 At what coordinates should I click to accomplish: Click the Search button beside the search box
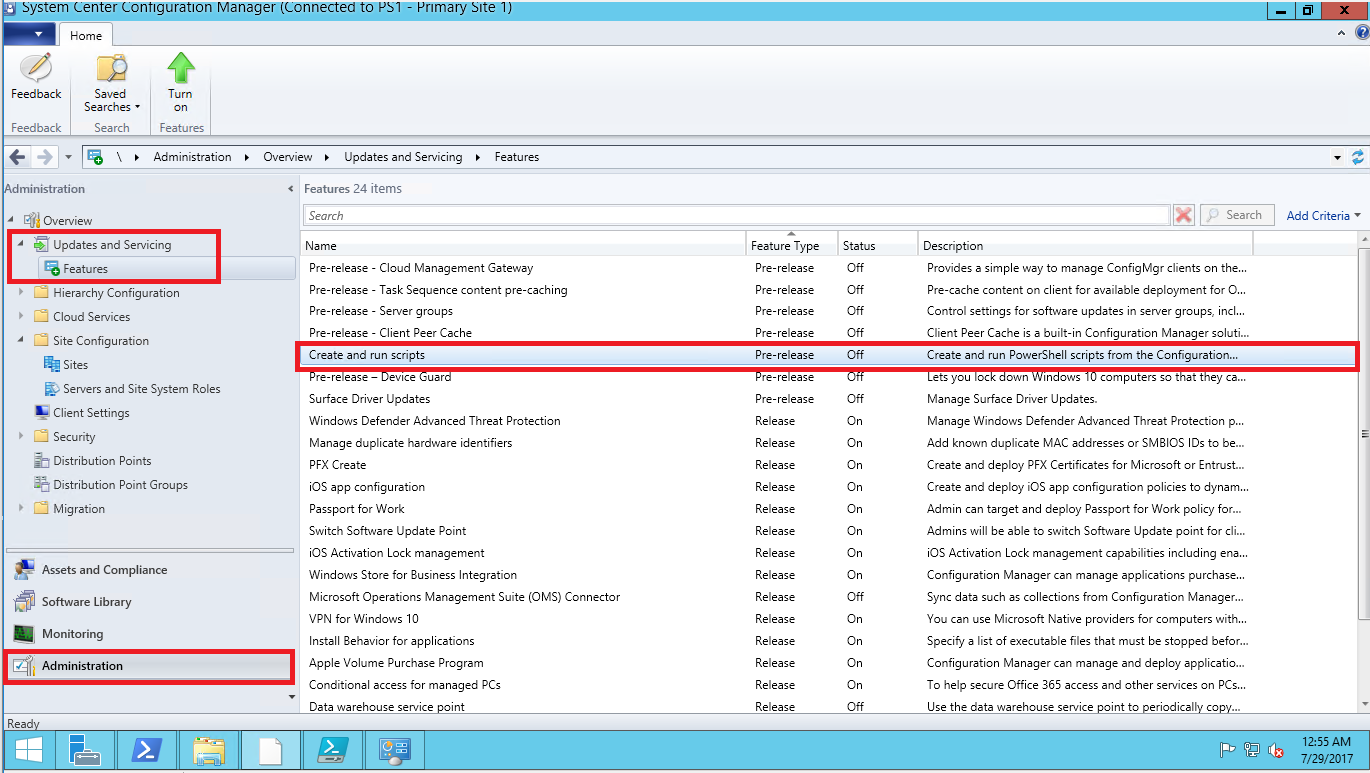1237,215
